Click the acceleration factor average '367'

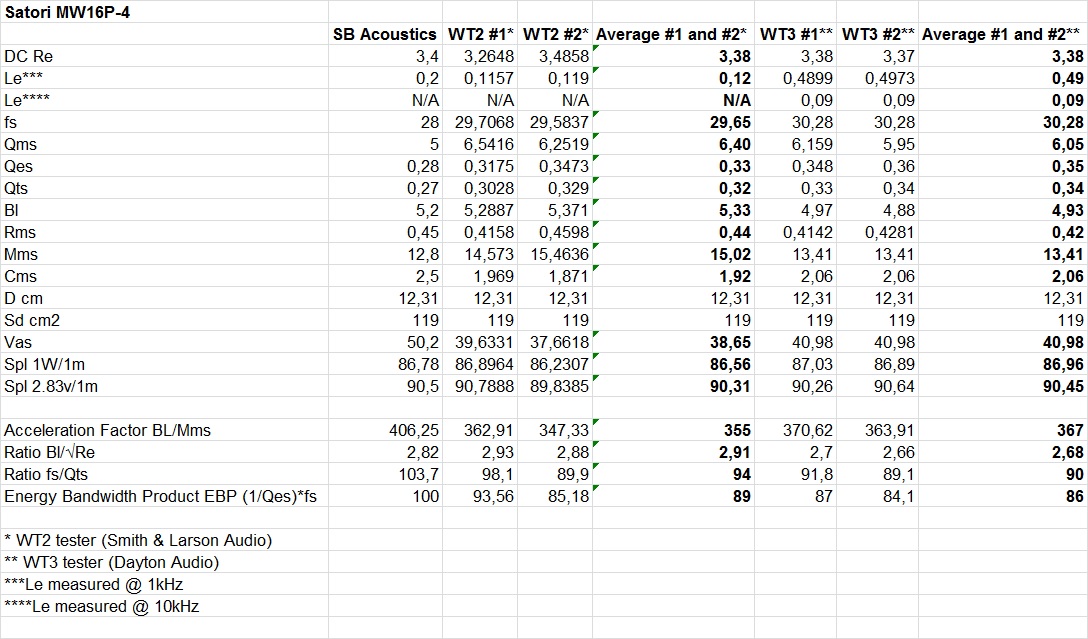click(x=1071, y=431)
